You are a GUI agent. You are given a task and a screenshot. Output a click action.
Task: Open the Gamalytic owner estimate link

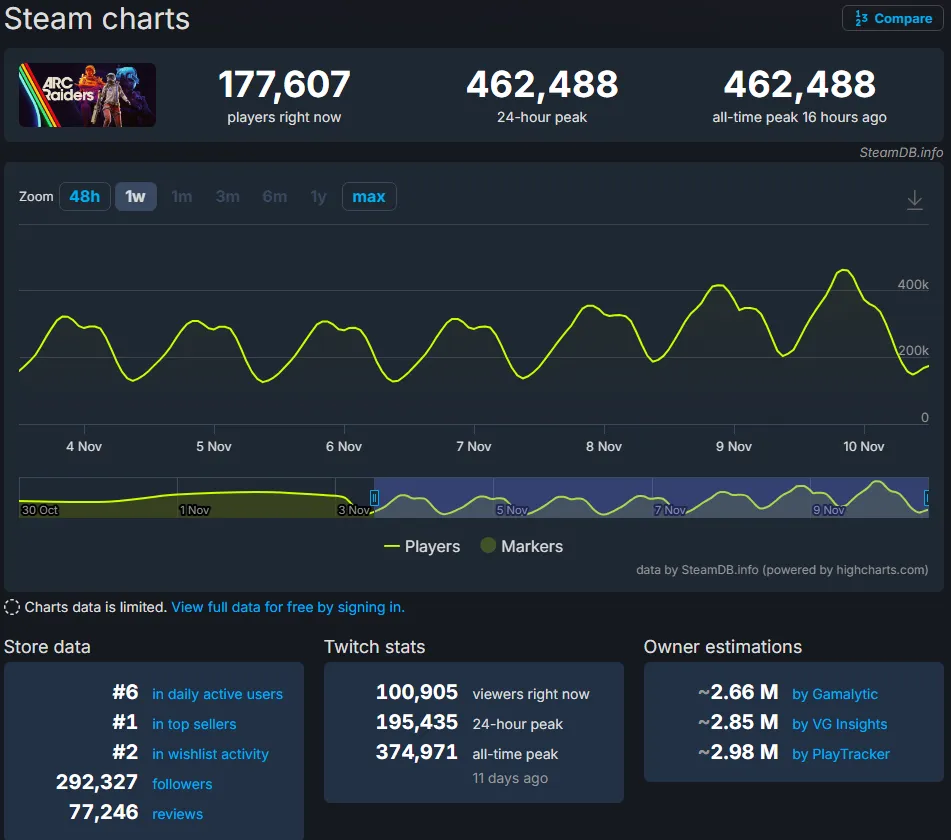click(835, 694)
